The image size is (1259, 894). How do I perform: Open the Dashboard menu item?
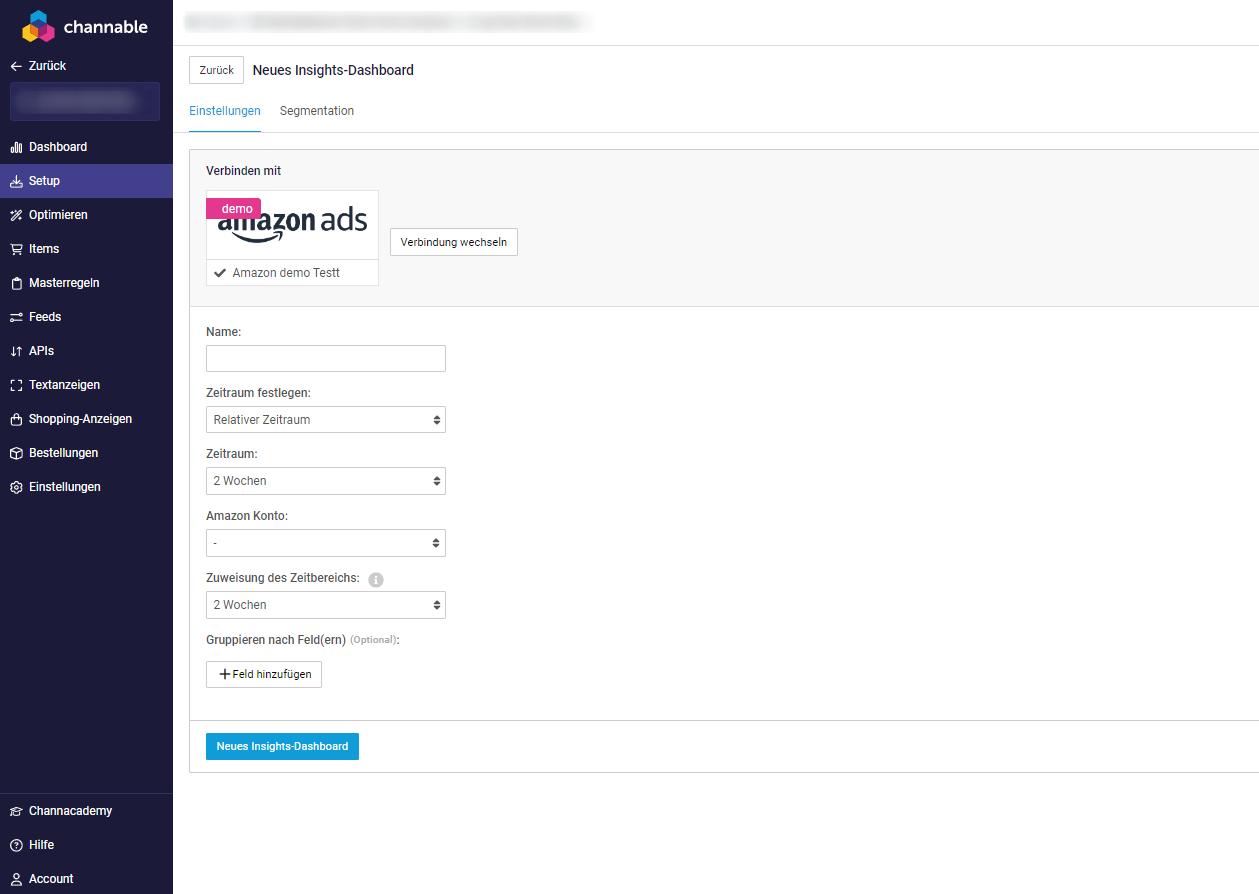[x=86, y=147]
